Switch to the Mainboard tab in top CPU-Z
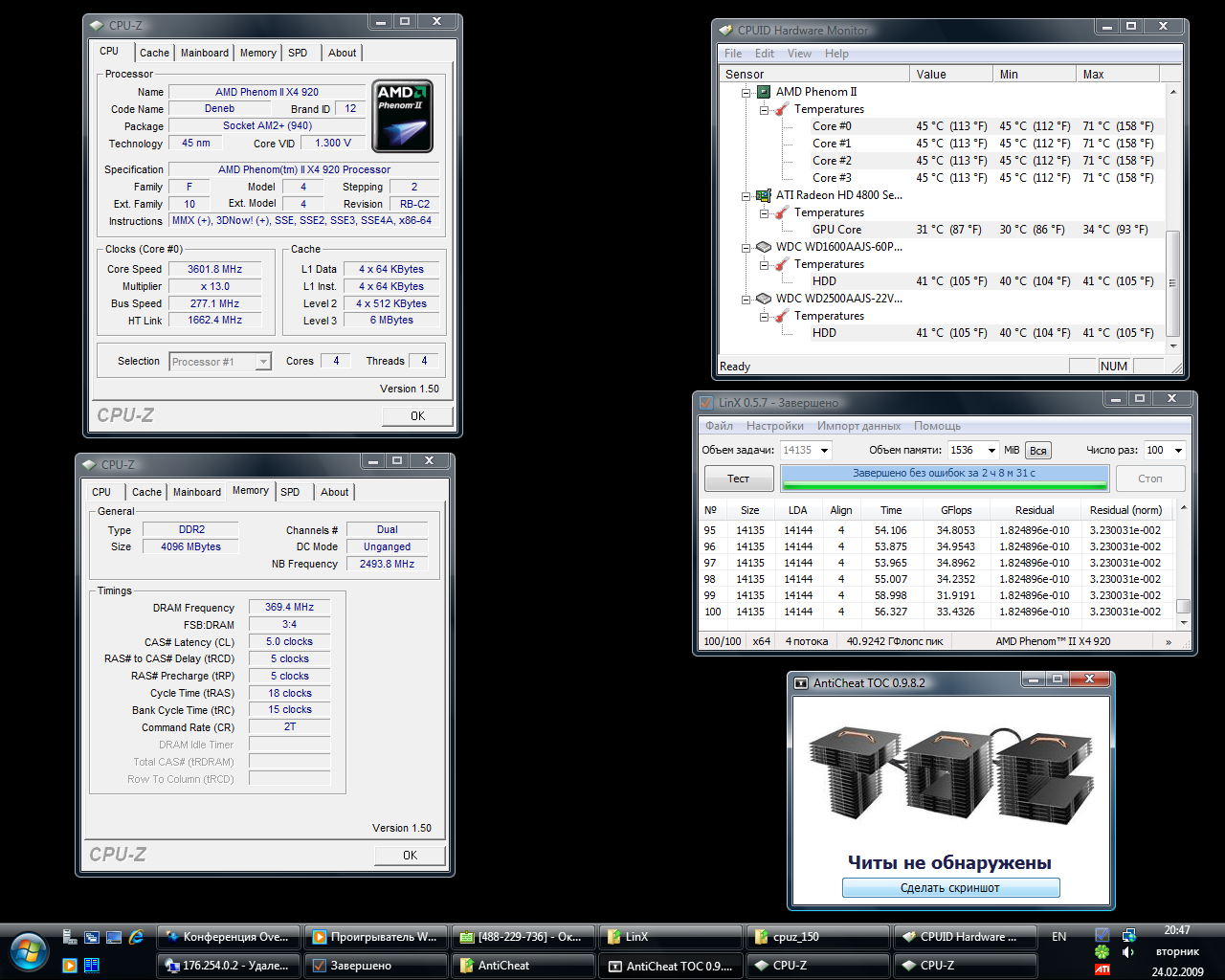The width and height of the screenshot is (1225, 980). tap(205, 54)
